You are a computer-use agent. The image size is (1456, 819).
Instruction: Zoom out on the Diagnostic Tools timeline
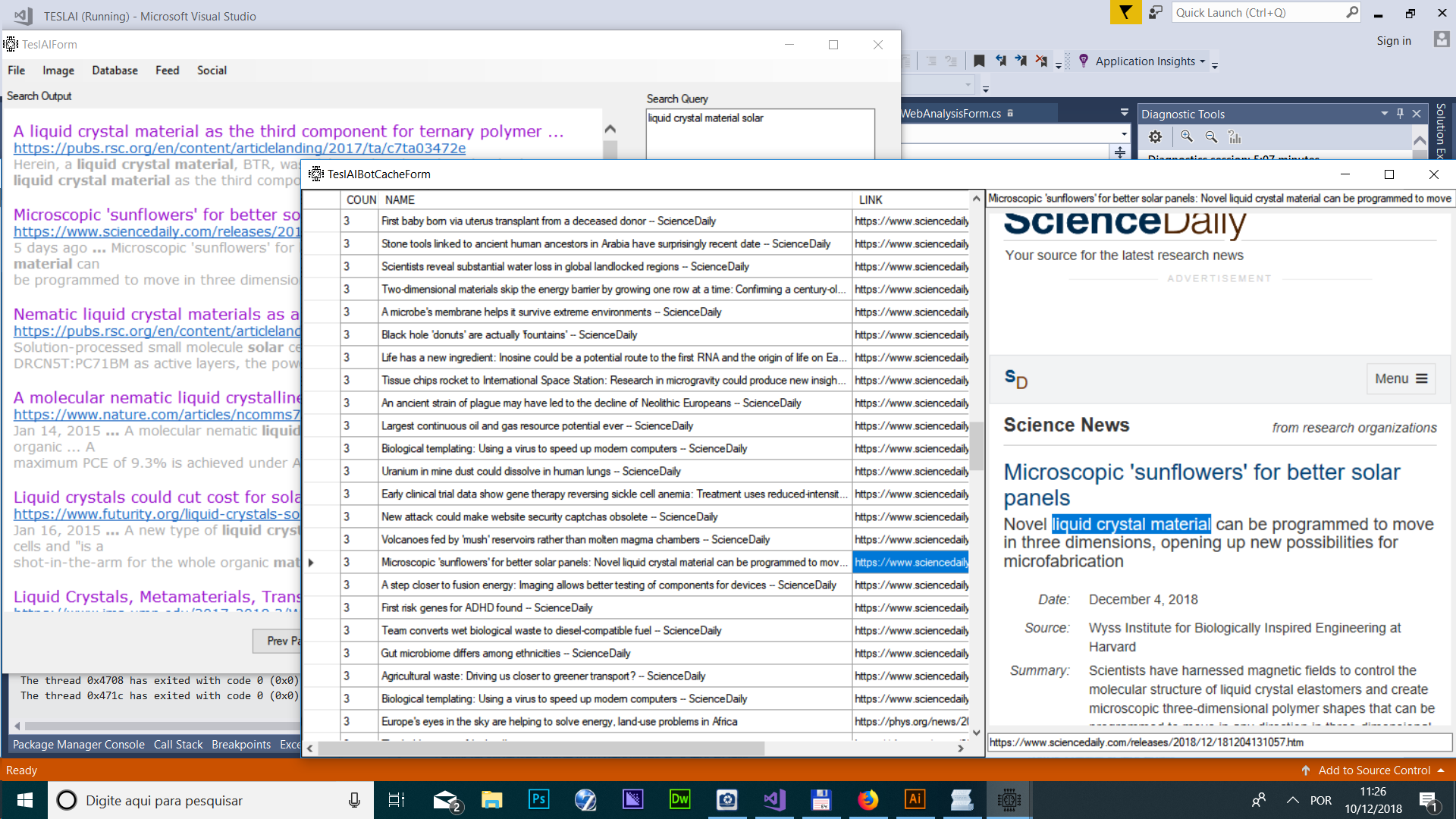[x=1211, y=136]
